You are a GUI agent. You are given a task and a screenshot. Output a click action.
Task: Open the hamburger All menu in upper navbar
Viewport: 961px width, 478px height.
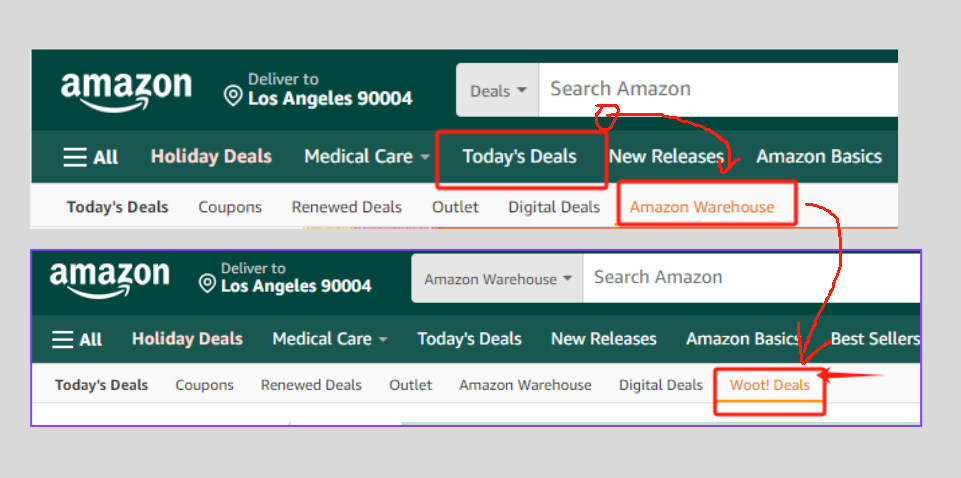pos(90,157)
